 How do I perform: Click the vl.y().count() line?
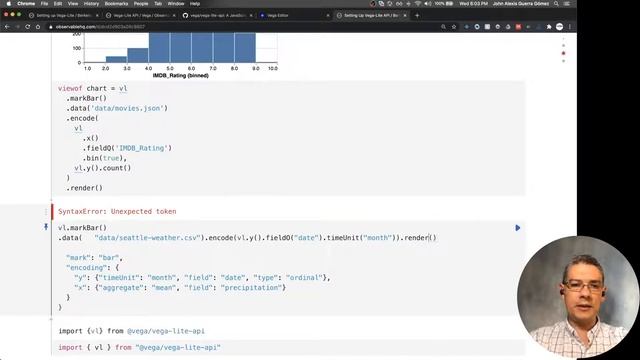(103, 168)
